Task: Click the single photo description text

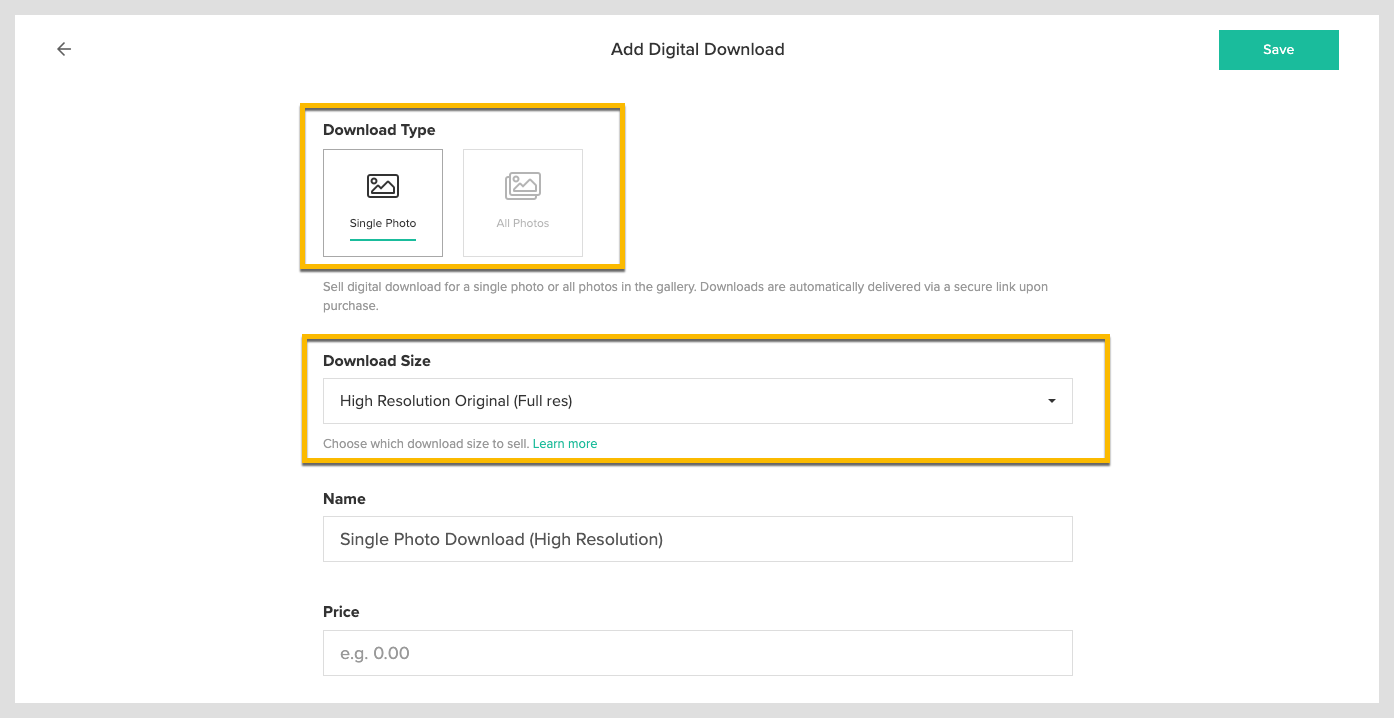Action: (x=685, y=295)
